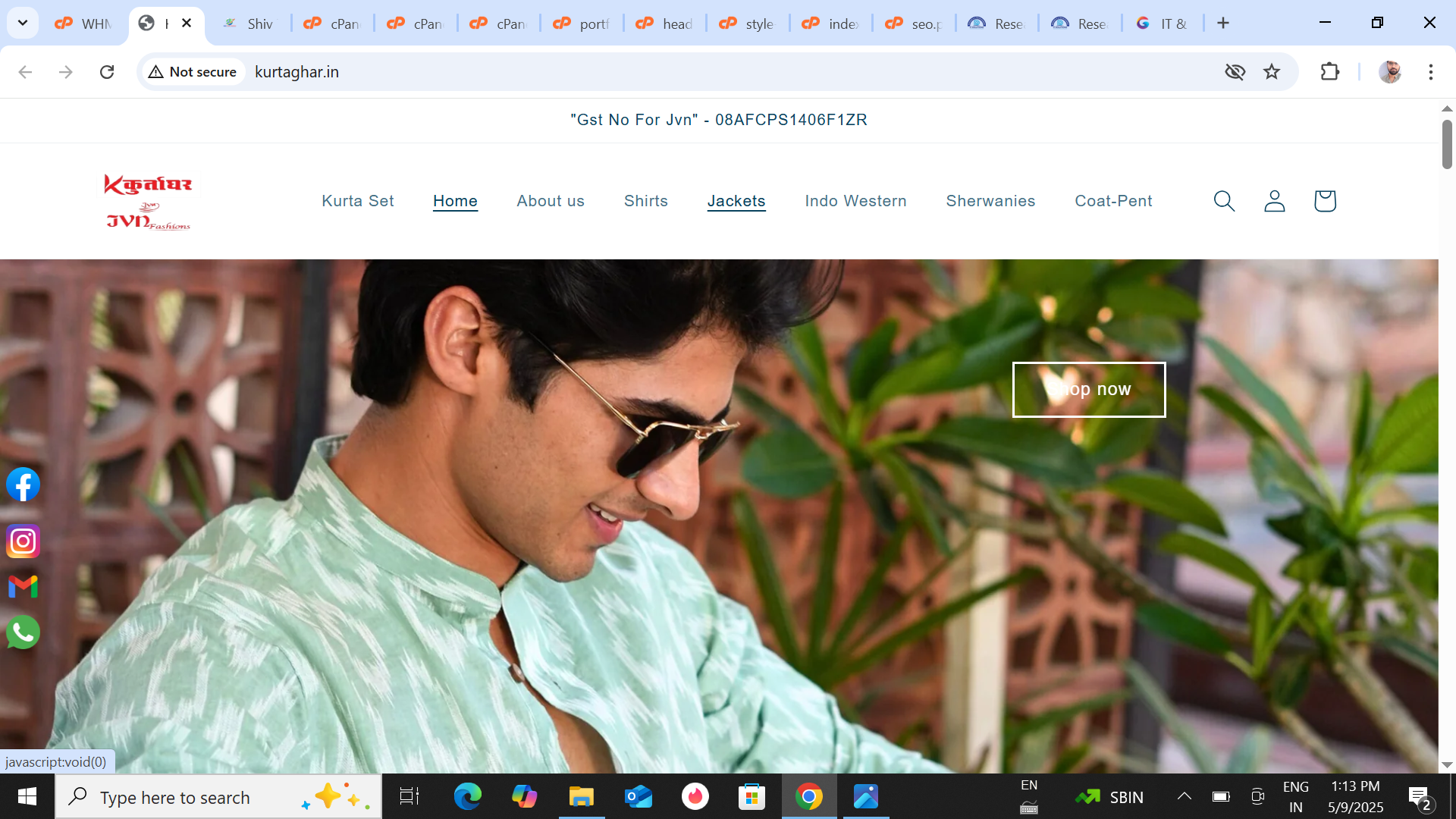Open the site search magnifier icon
Screen dimensions: 1456x819
(1224, 201)
